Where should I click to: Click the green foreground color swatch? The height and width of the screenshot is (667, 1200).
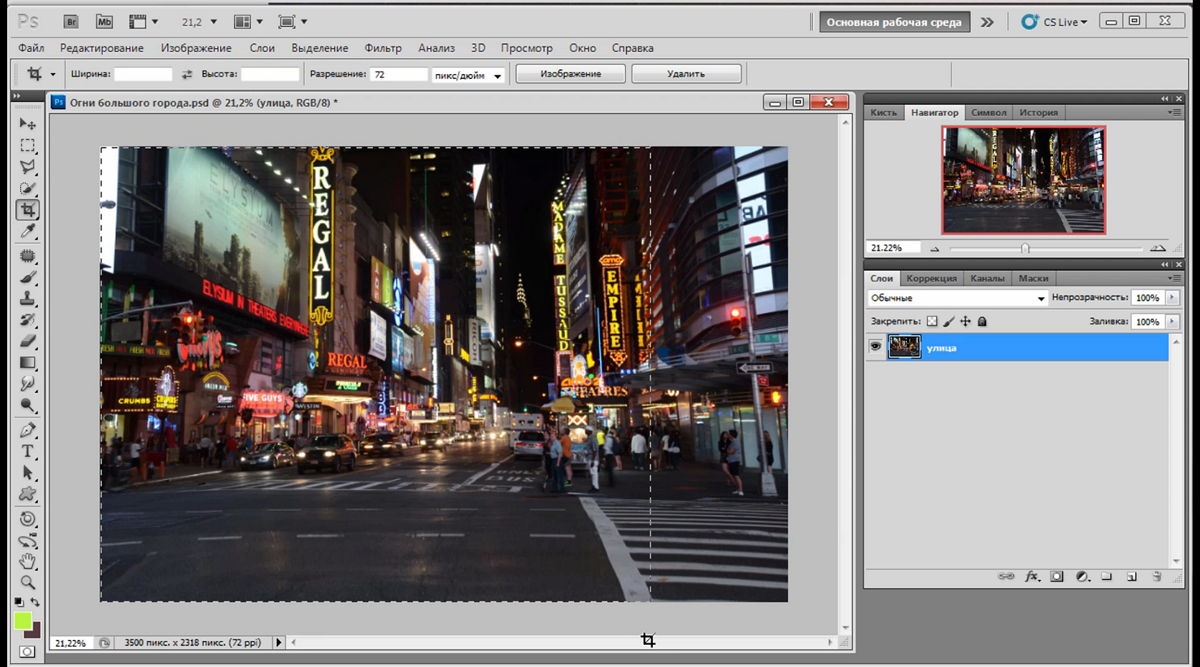(x=23, y=621)
